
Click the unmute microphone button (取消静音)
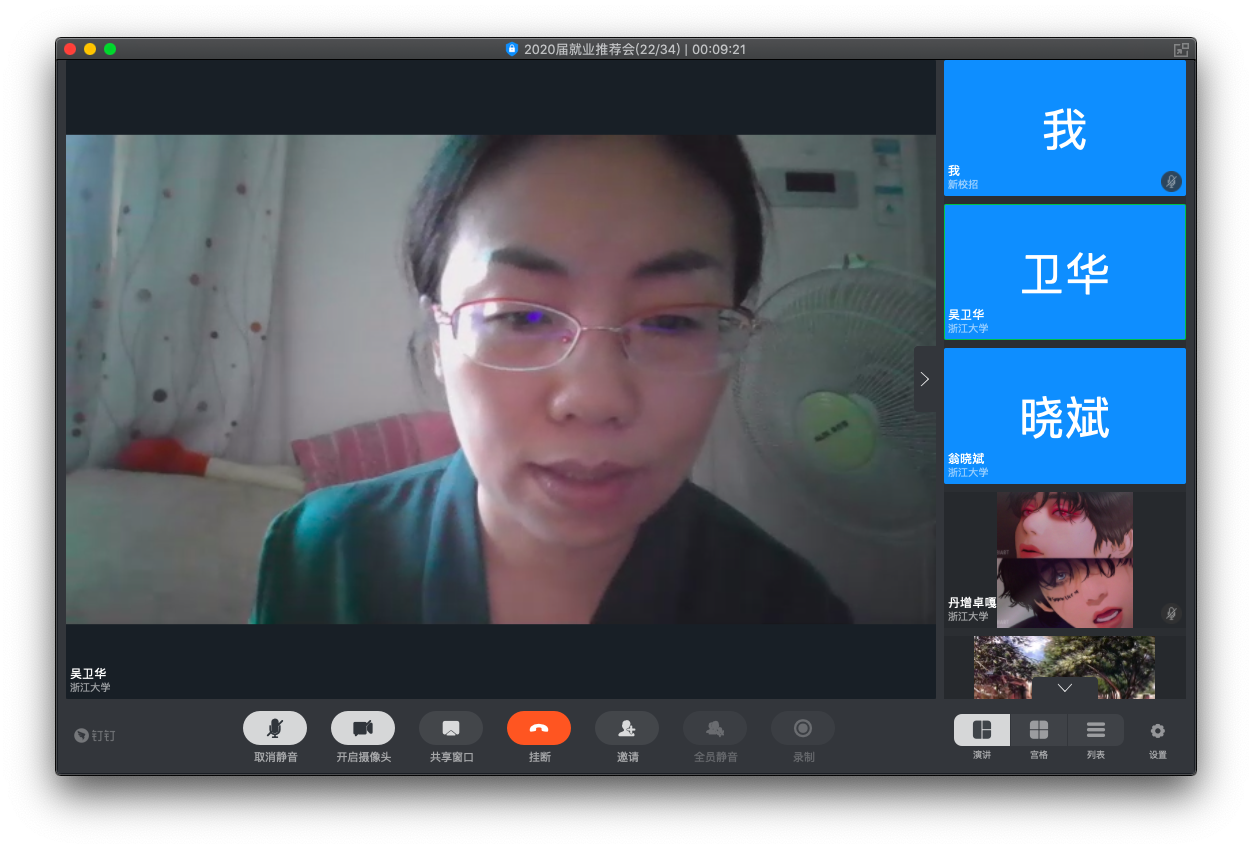[x=275, y=728]
